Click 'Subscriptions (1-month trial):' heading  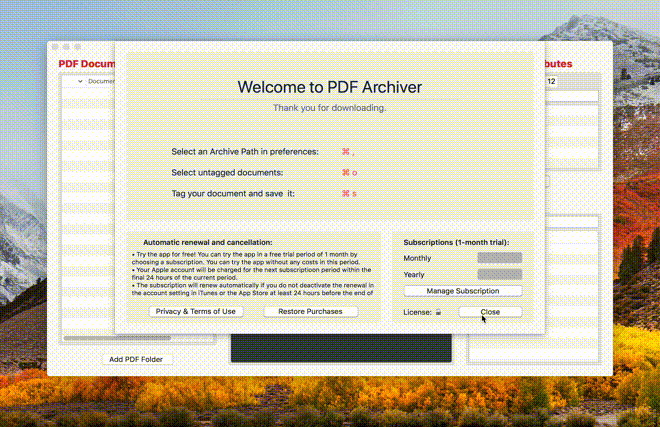pos(456,243)
